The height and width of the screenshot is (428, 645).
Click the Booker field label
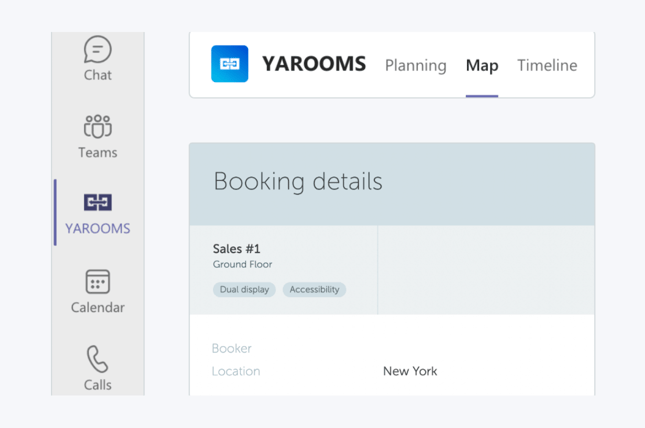coord(232,349)
